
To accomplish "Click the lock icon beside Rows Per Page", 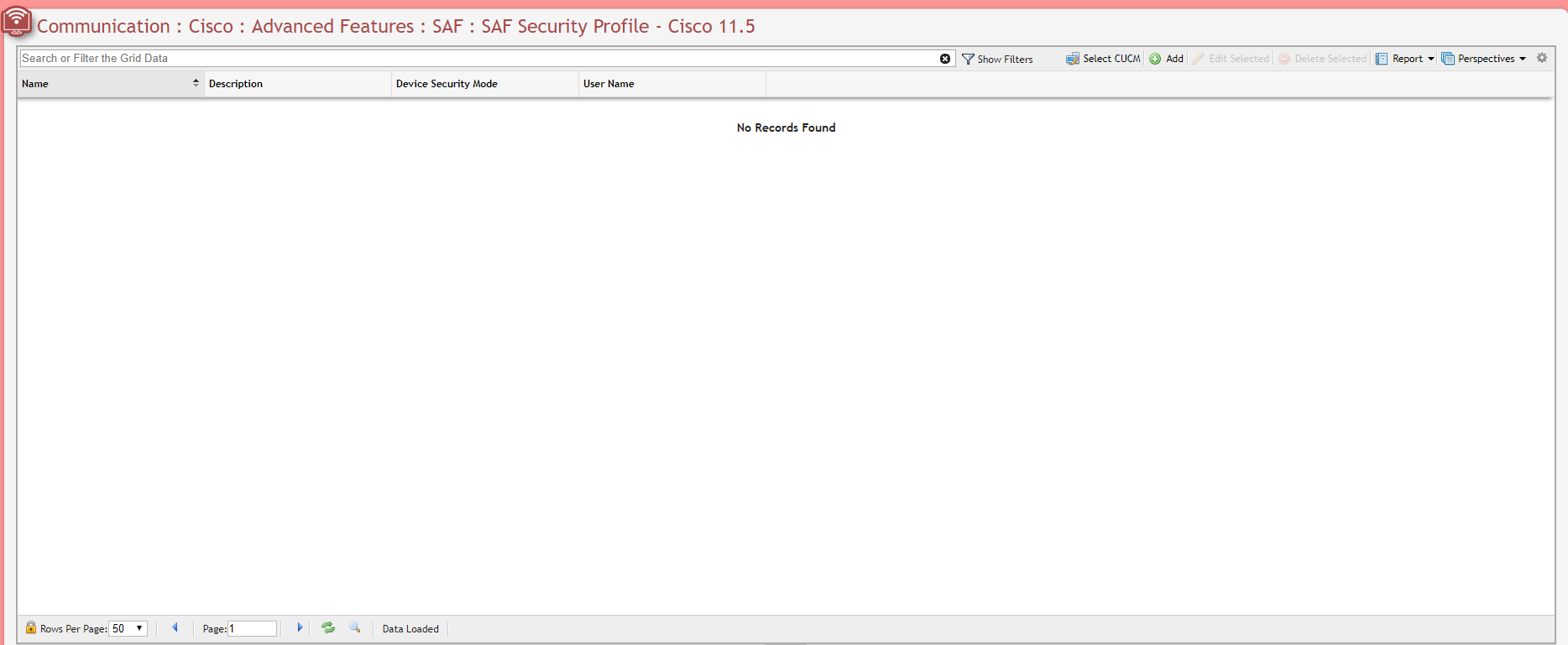I will [x=31, y=627].
